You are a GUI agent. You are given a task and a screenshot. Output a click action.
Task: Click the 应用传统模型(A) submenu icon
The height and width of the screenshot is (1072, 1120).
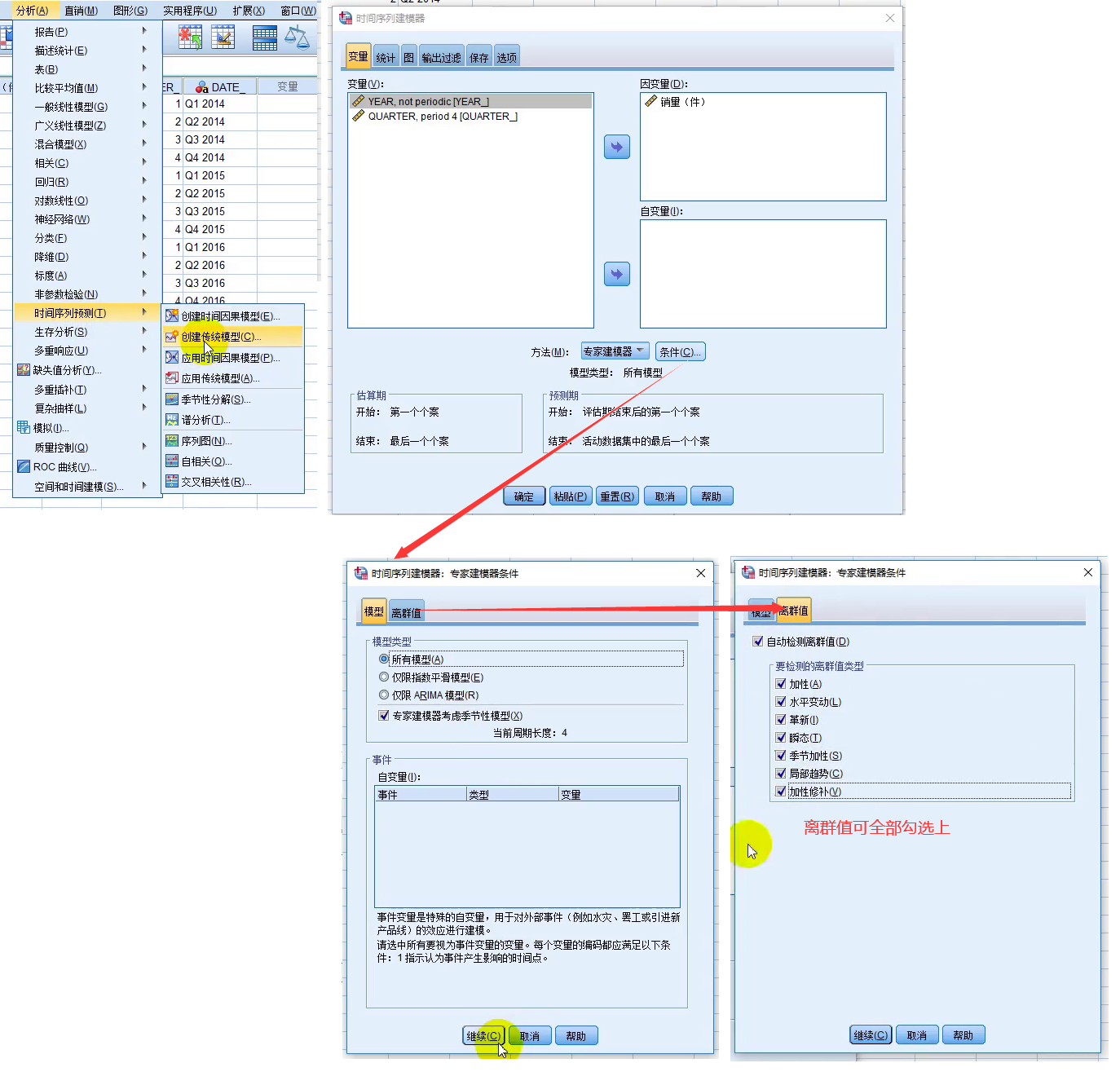[172, 377]
